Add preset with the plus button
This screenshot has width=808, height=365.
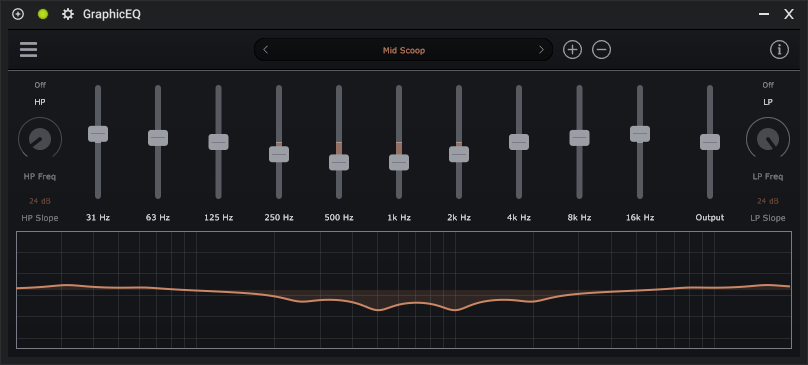(572, 50)
